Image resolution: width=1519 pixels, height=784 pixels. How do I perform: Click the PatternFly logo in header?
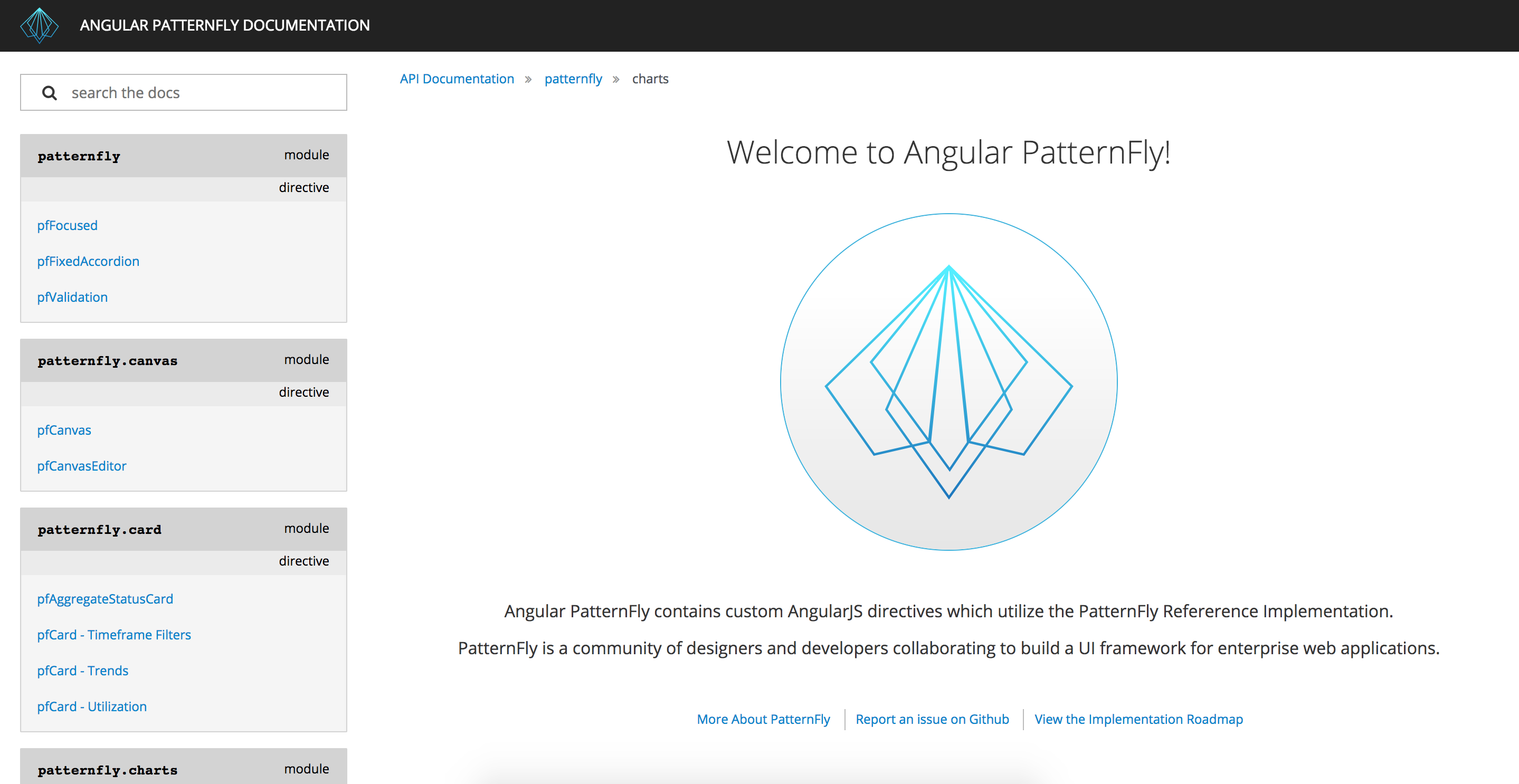click(39, 25)
